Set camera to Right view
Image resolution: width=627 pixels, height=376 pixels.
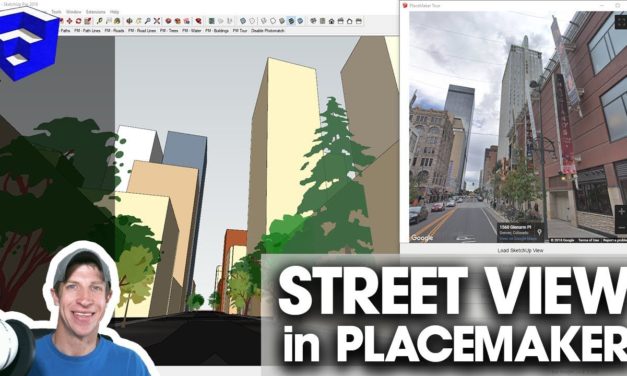[x=340, y=21]
